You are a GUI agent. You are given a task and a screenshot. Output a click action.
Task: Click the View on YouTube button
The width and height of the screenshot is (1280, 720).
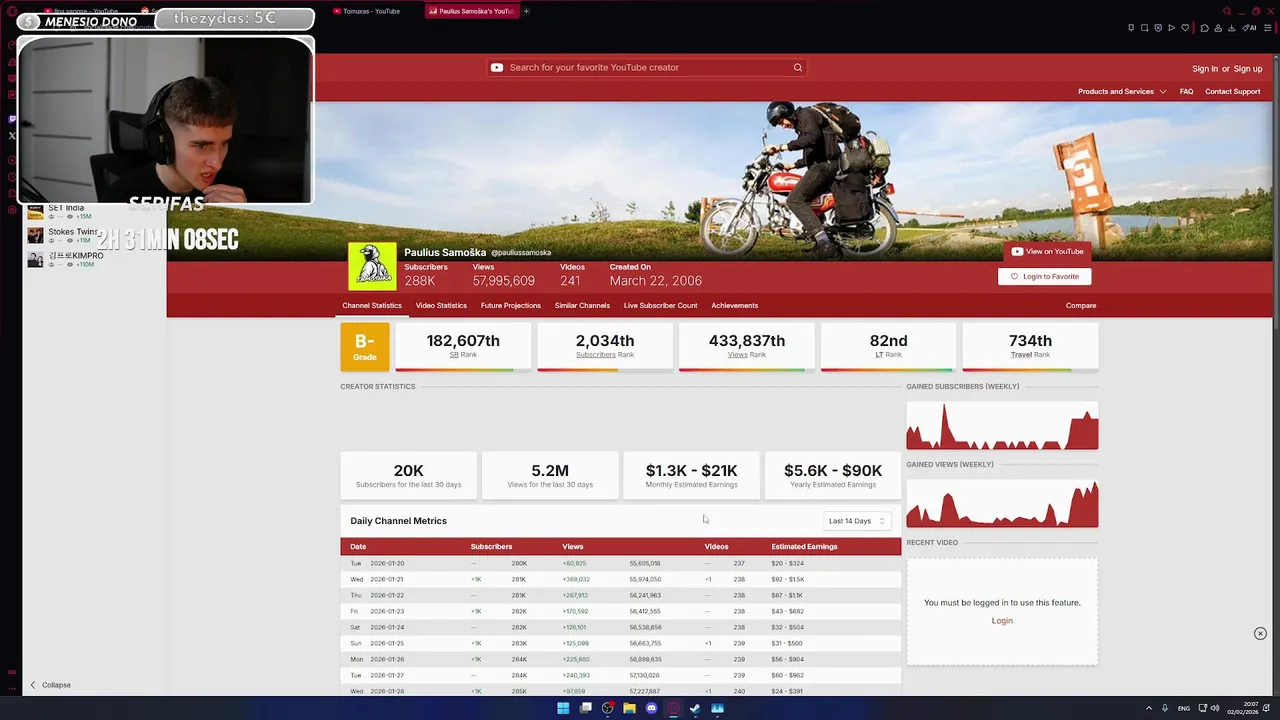point(1047,252)
